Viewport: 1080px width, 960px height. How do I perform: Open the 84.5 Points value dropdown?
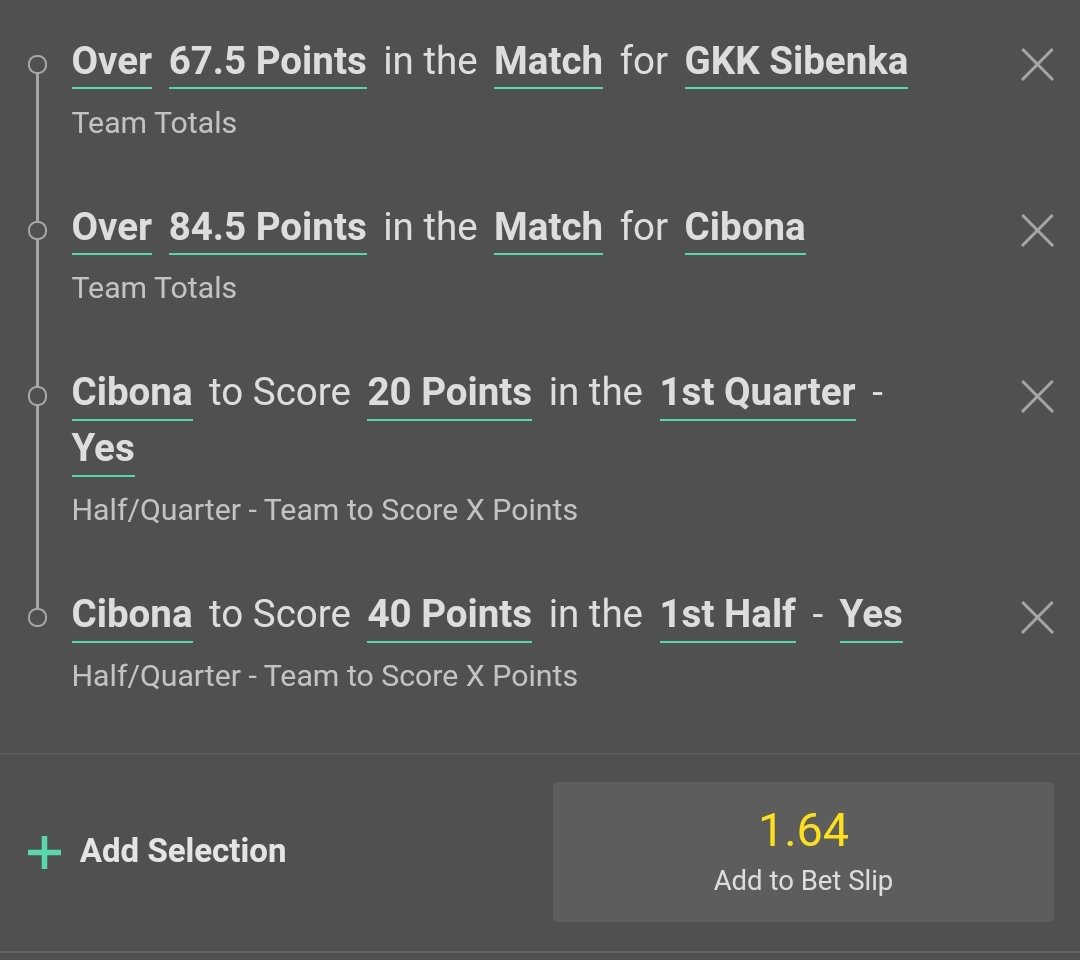[x=267, y=228]
